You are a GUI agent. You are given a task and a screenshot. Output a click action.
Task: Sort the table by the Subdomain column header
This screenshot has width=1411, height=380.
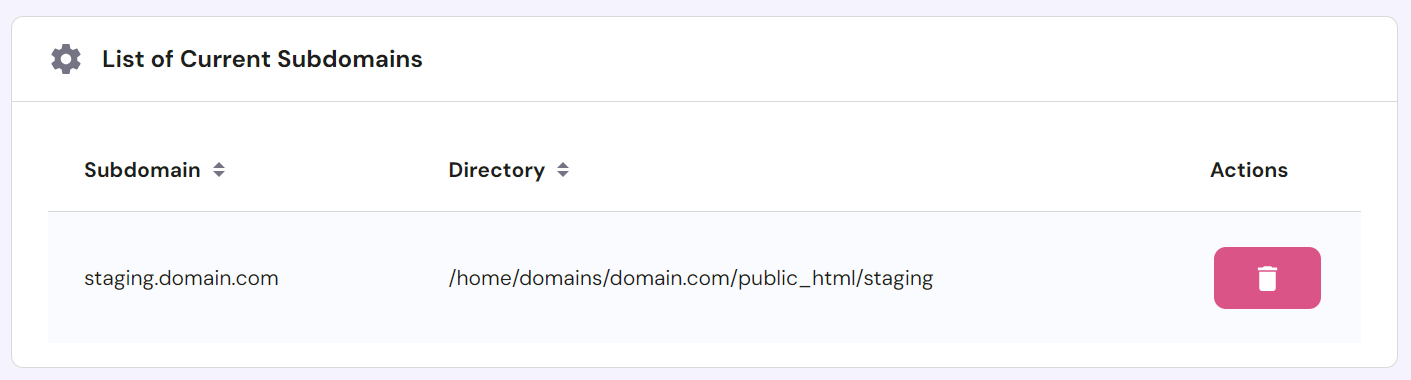point(142,170)
